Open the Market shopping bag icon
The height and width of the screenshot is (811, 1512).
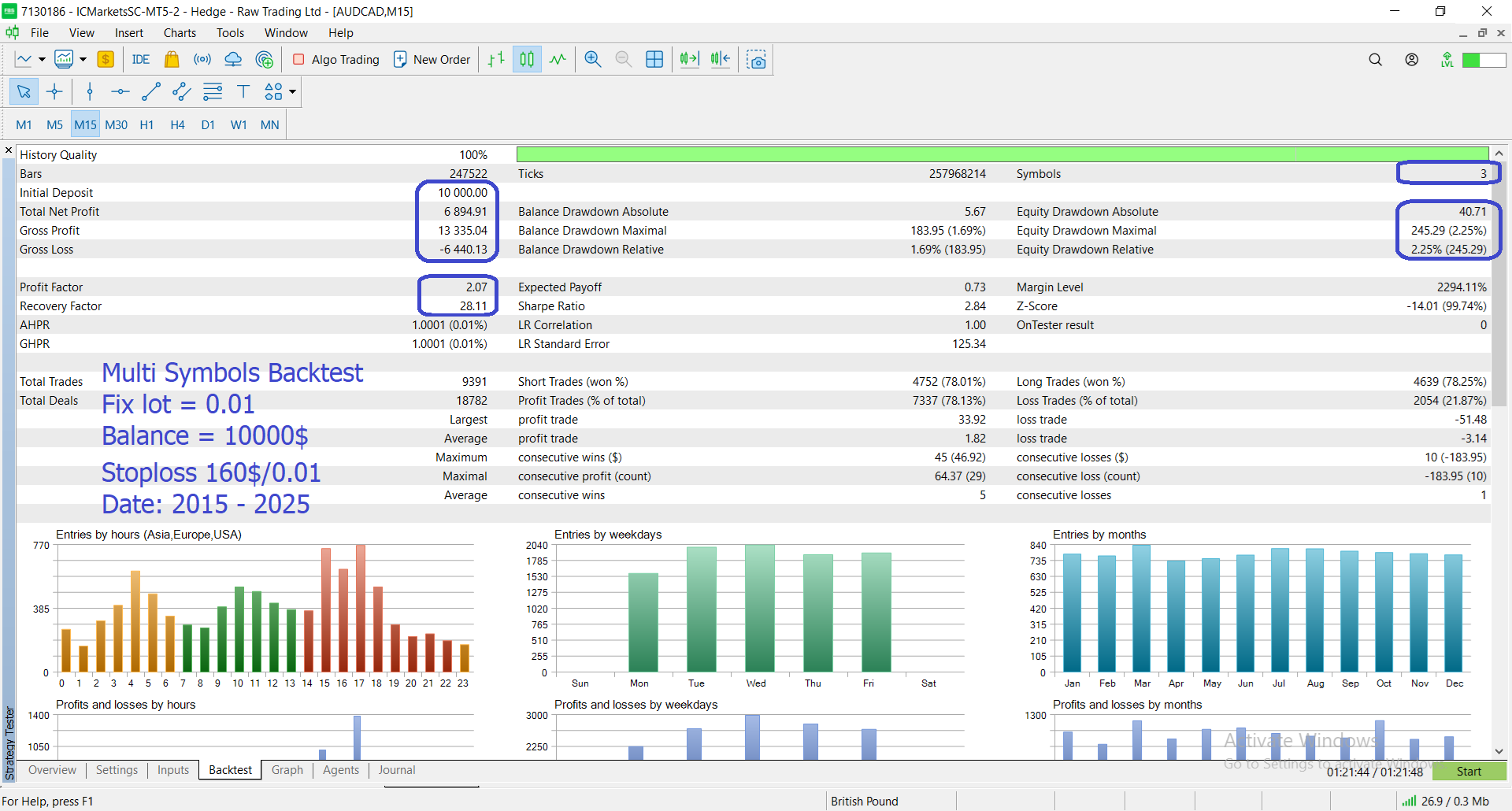[x=172, y=60]
